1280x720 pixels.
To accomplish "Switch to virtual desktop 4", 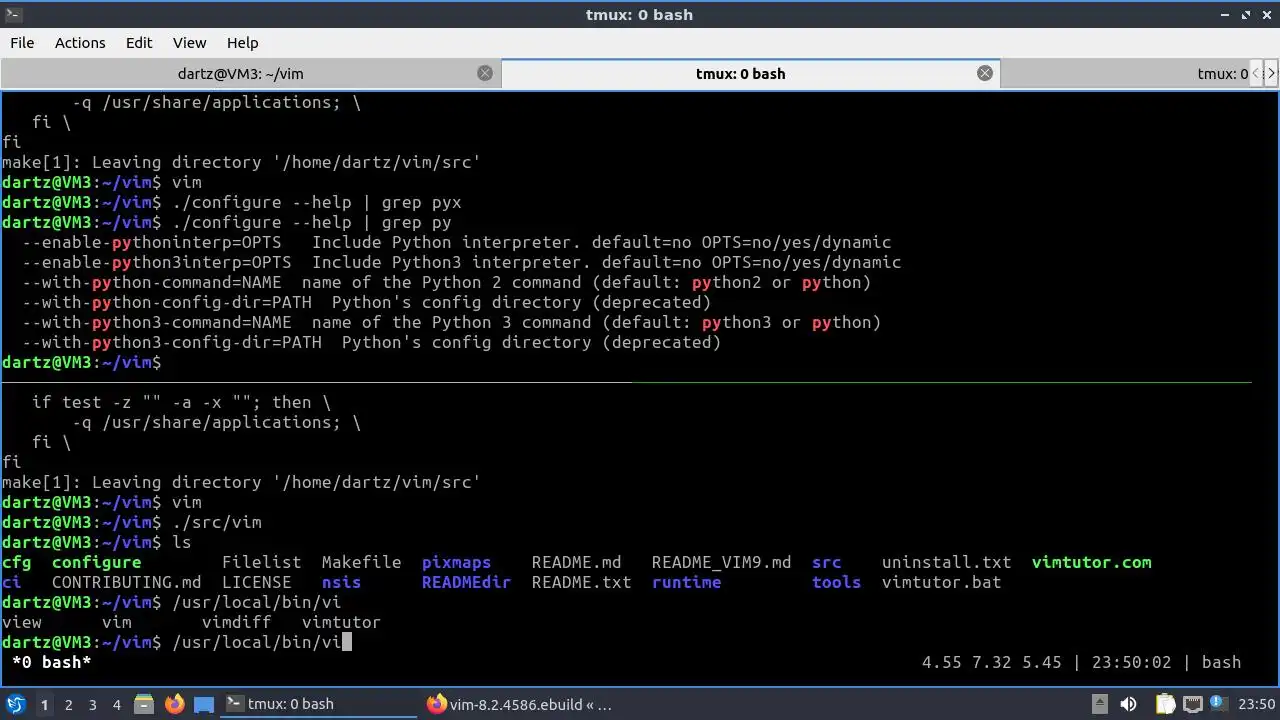I will 116,705.
